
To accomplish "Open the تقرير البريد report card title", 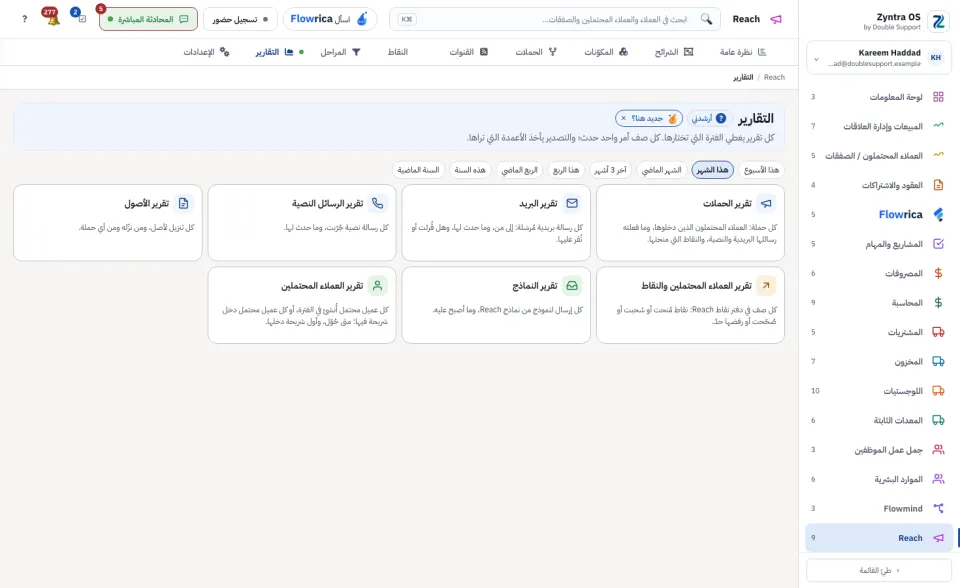I will click(538, 203).
